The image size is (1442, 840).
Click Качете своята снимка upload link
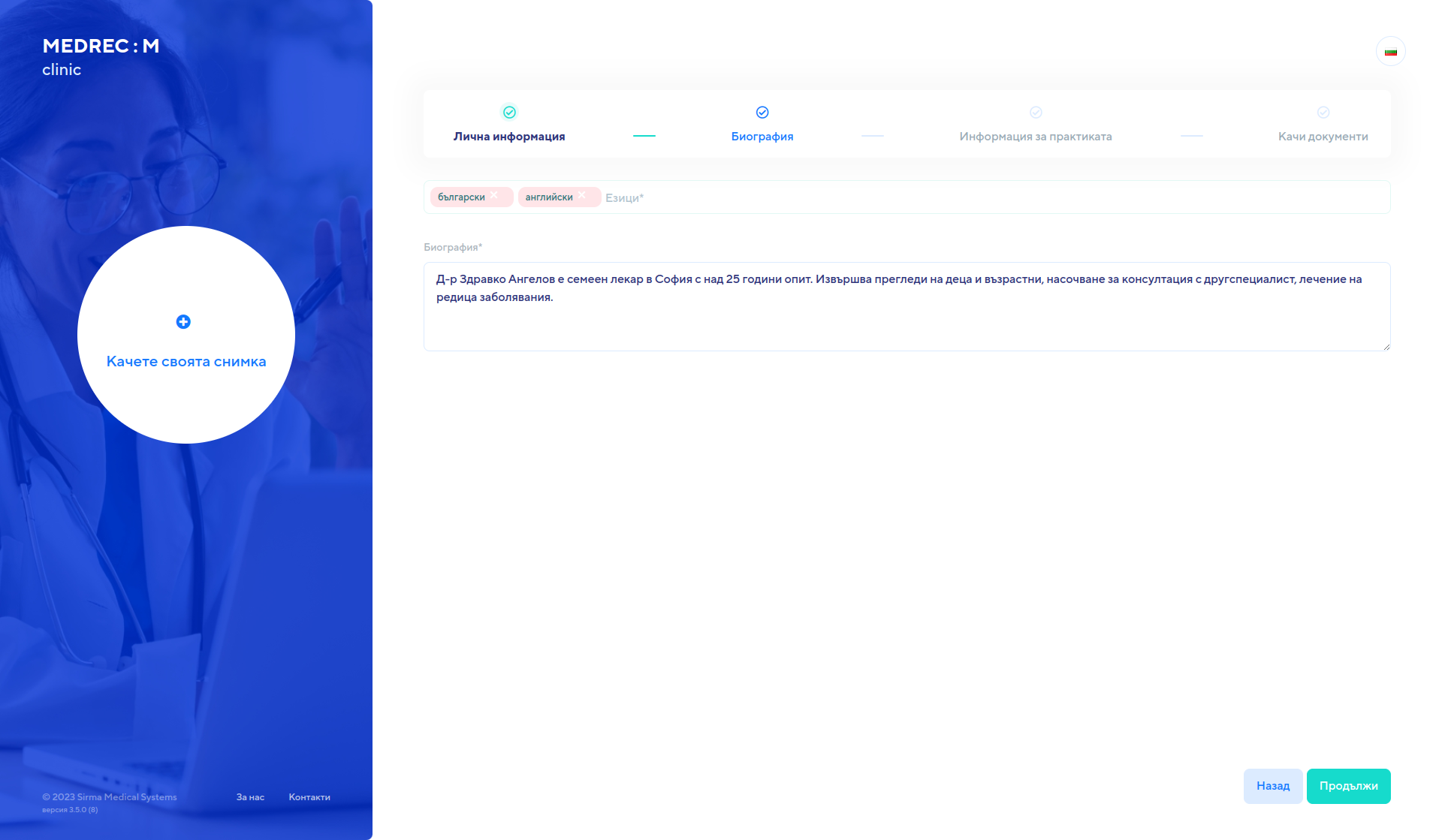(x=186, y=362)
